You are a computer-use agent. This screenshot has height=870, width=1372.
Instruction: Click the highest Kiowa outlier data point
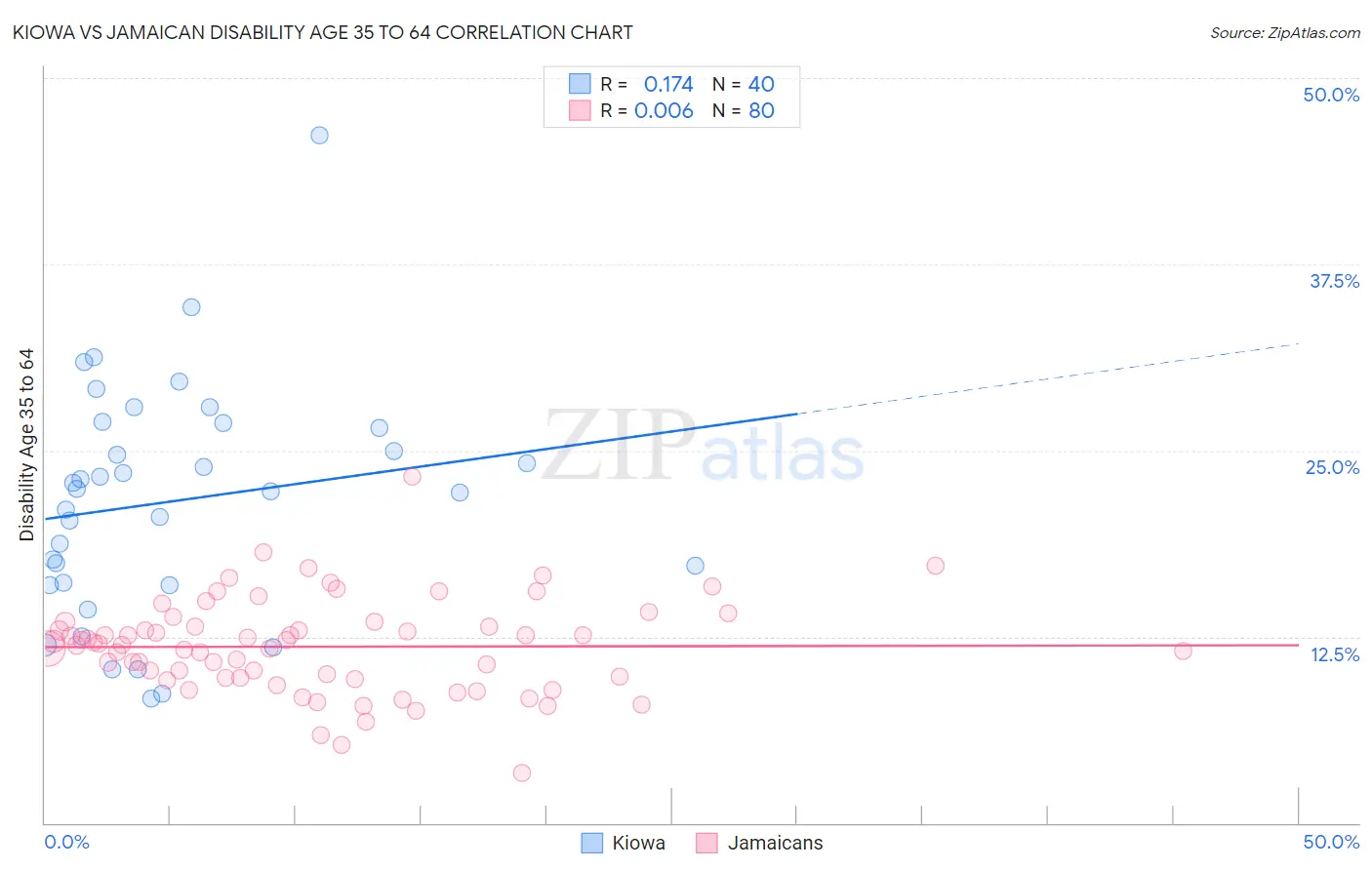(x=319, y=136)
